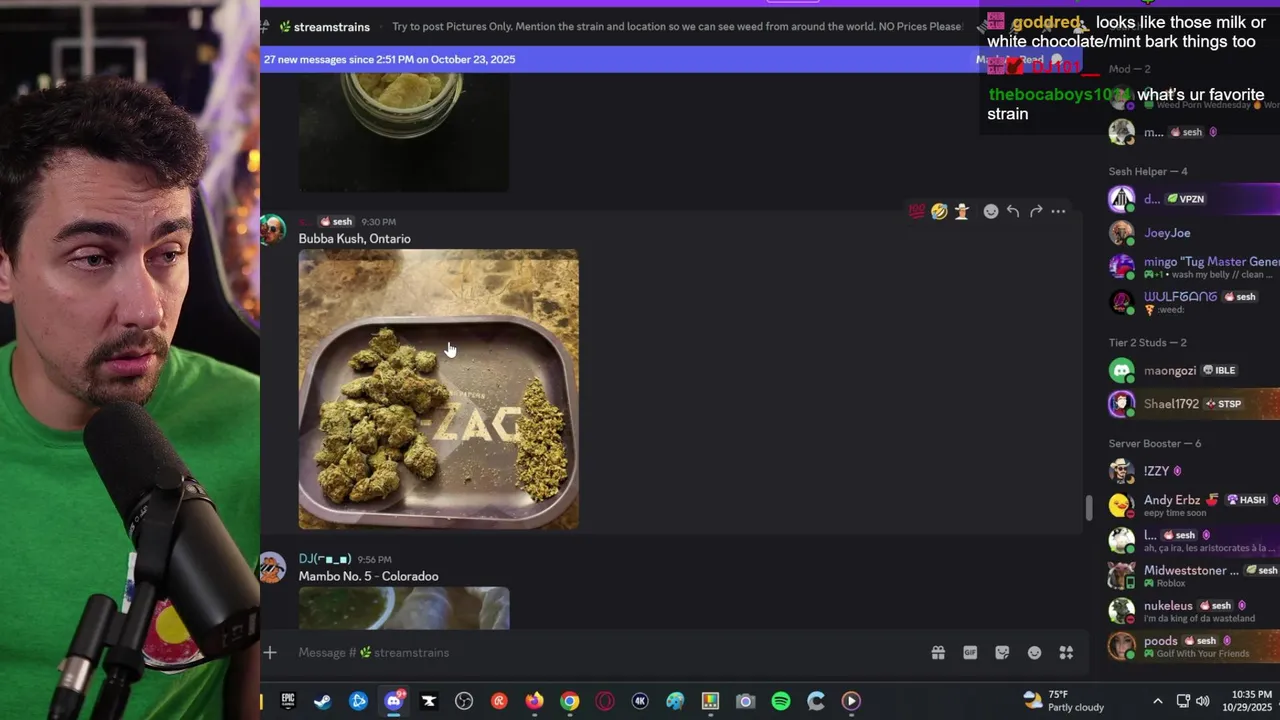Open the volume control in system tray
Viewport: 1280px width, 720px height.
[1202, 701]
